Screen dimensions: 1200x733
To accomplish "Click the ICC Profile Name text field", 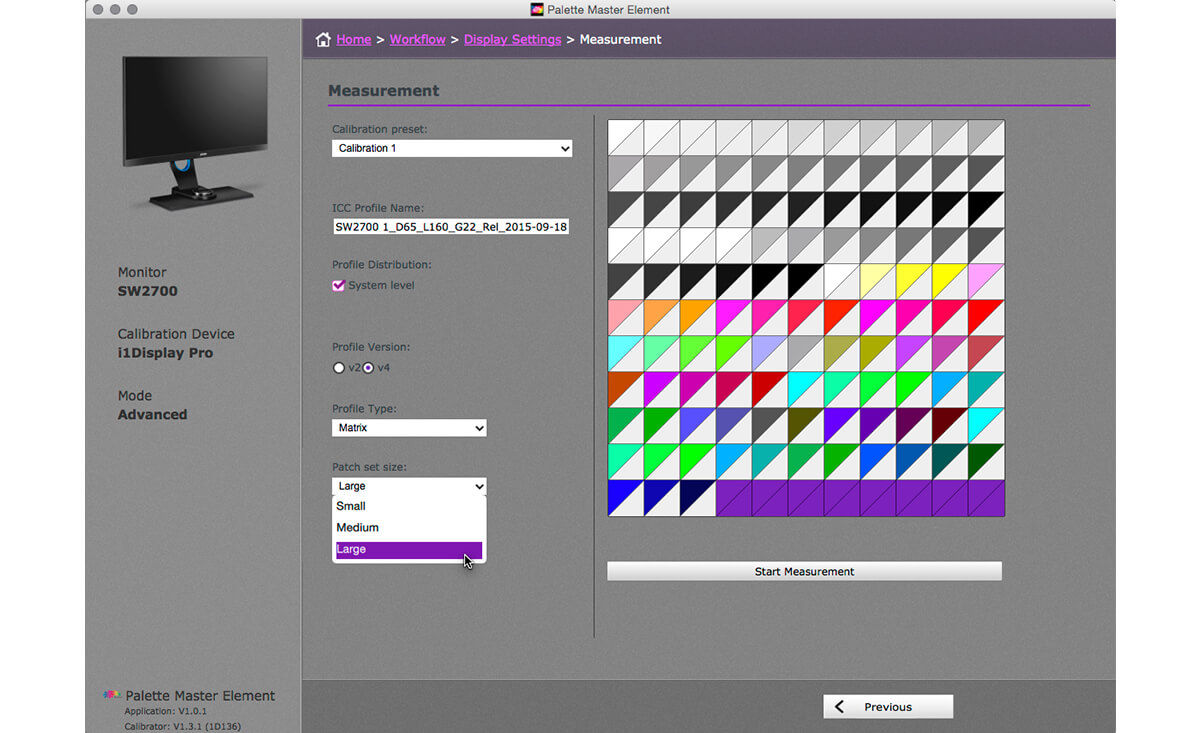I will pyautogui.click(x=451, y=227).
